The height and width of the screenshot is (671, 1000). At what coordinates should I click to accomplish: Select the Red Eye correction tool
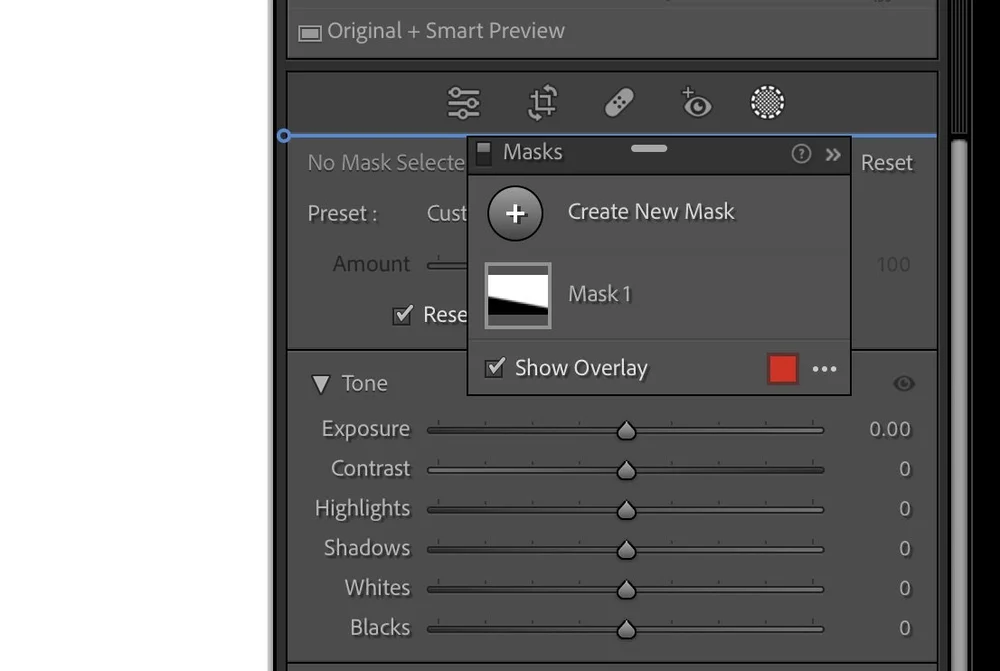(696, 103)
